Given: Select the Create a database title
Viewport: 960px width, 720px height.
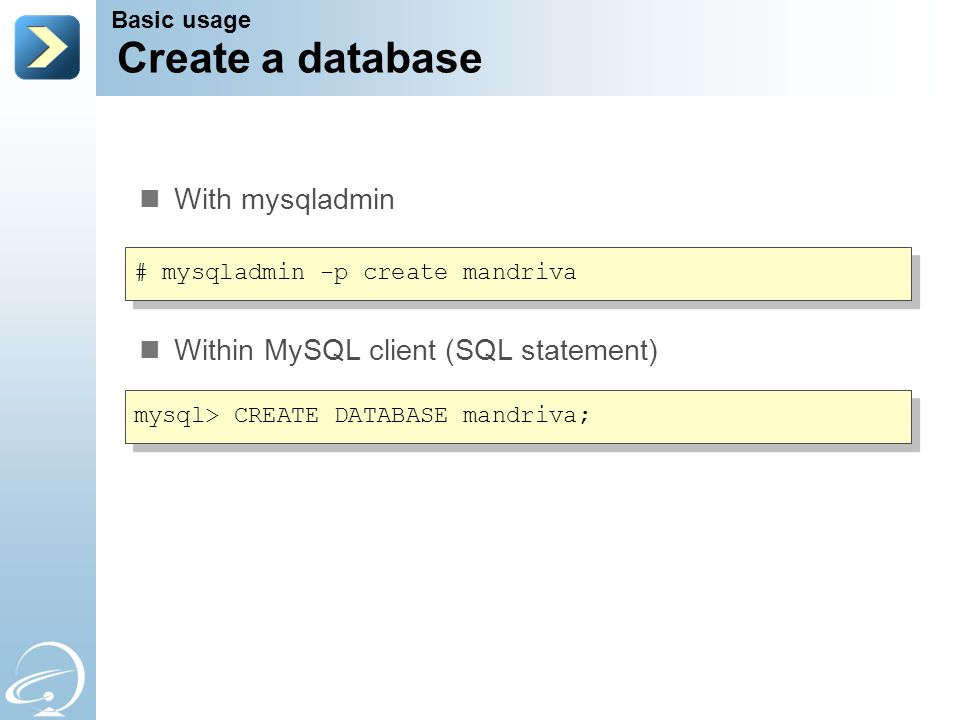Looking at the screenshot, I should (x=299, y=58).
